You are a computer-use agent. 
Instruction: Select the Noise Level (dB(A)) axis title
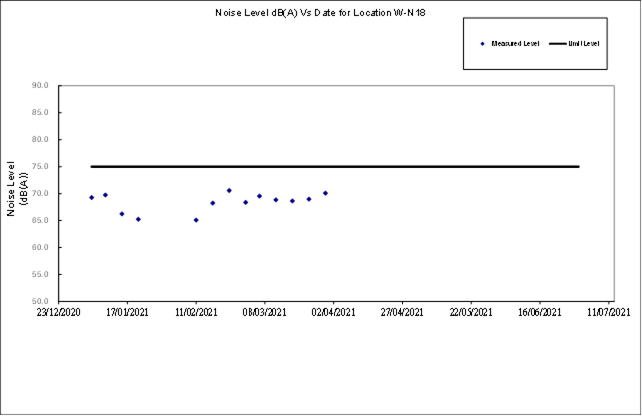click(17, 189)
